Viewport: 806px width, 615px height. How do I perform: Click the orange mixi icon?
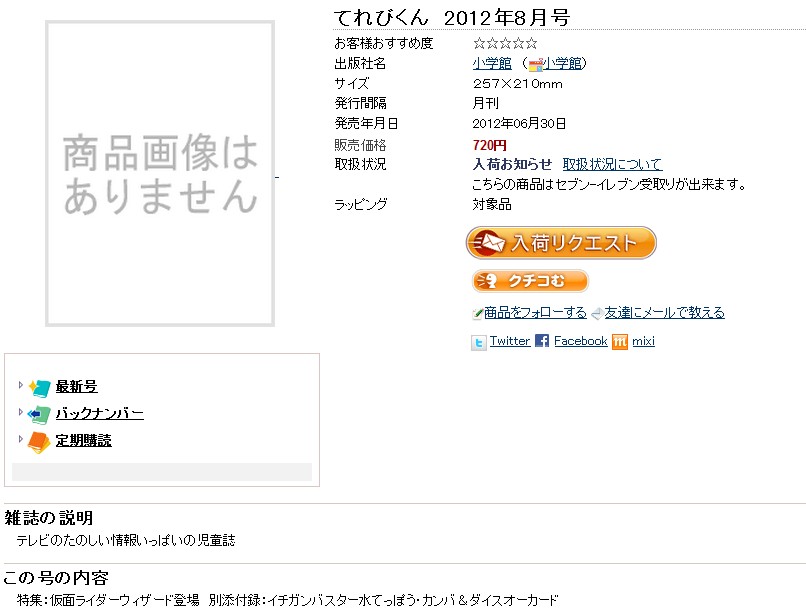pos(620,342)
